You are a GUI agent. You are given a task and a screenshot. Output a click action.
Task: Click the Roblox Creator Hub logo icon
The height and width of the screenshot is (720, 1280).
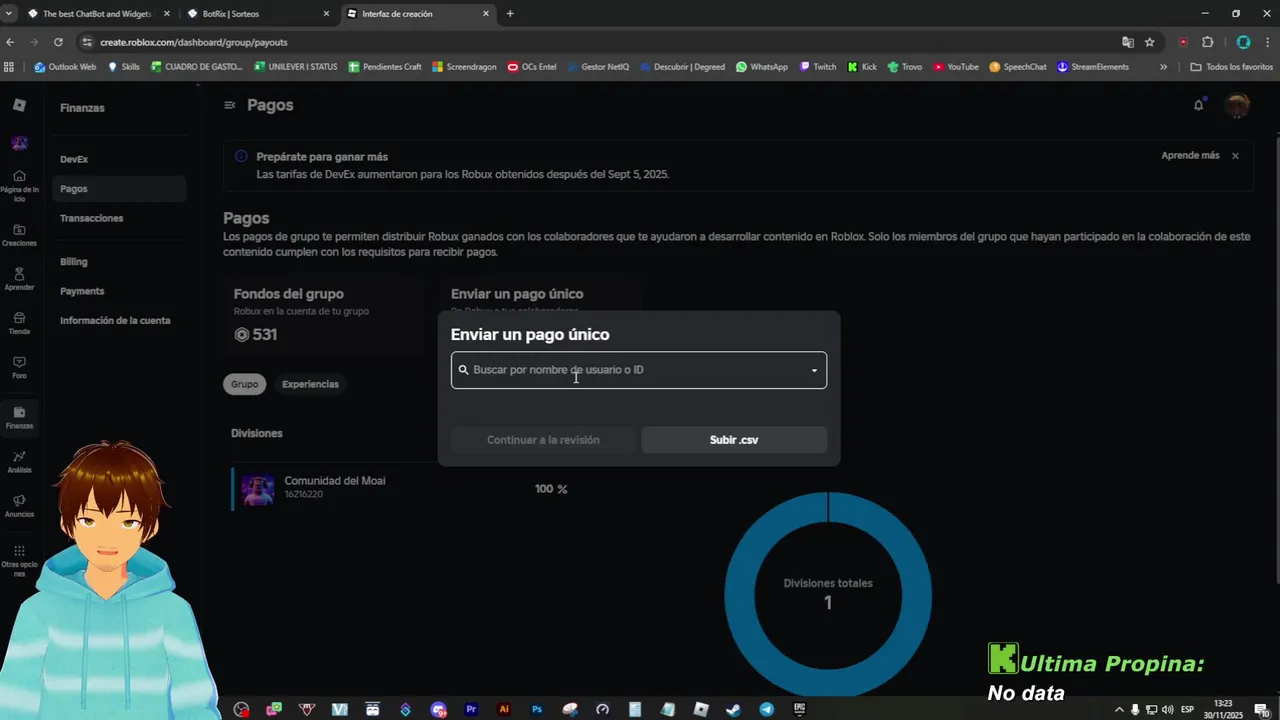(x=19, y=105)
